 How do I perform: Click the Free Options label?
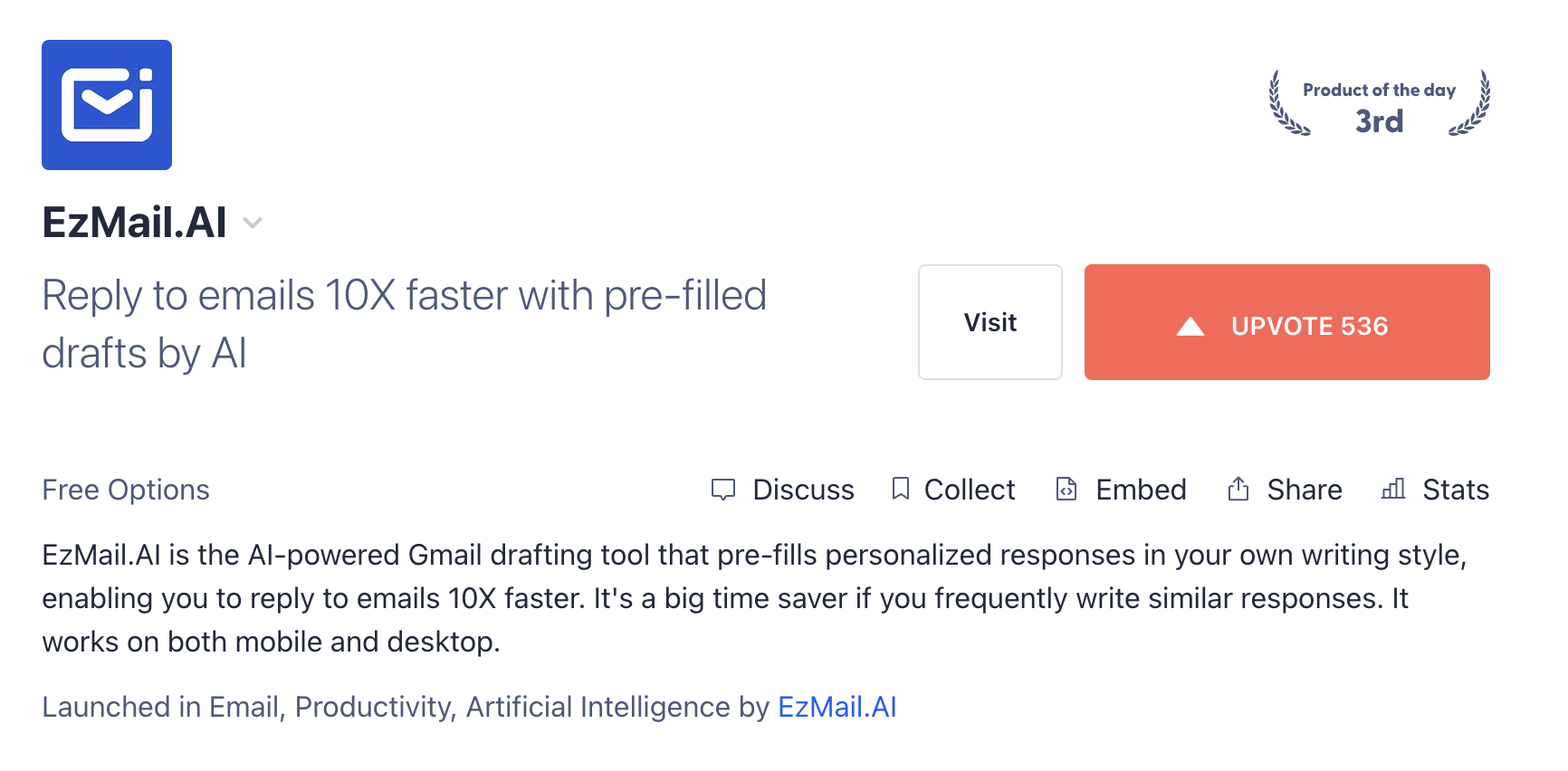point(126,490)
